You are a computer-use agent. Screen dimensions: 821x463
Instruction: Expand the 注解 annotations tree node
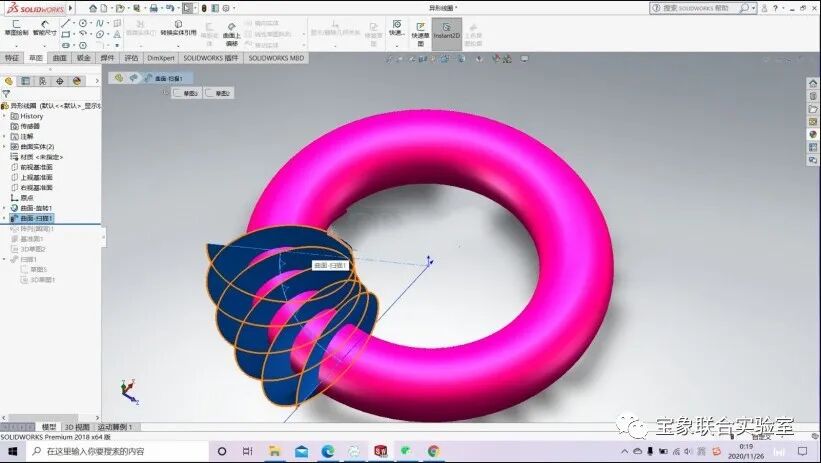[x=5, y=136]
